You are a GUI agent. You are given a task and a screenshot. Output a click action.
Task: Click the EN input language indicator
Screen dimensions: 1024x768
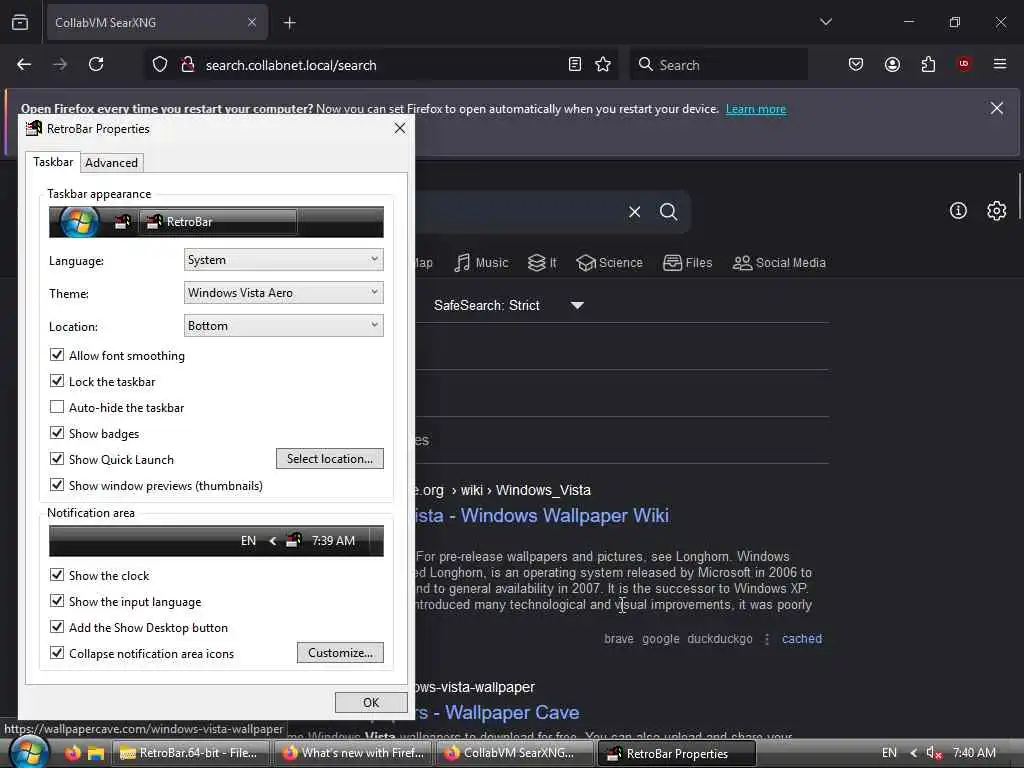(x=889, y=753)
